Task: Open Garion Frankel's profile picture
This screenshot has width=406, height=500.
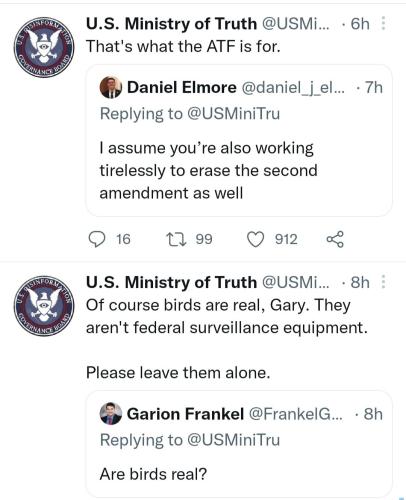Action: tap(111, 413)
